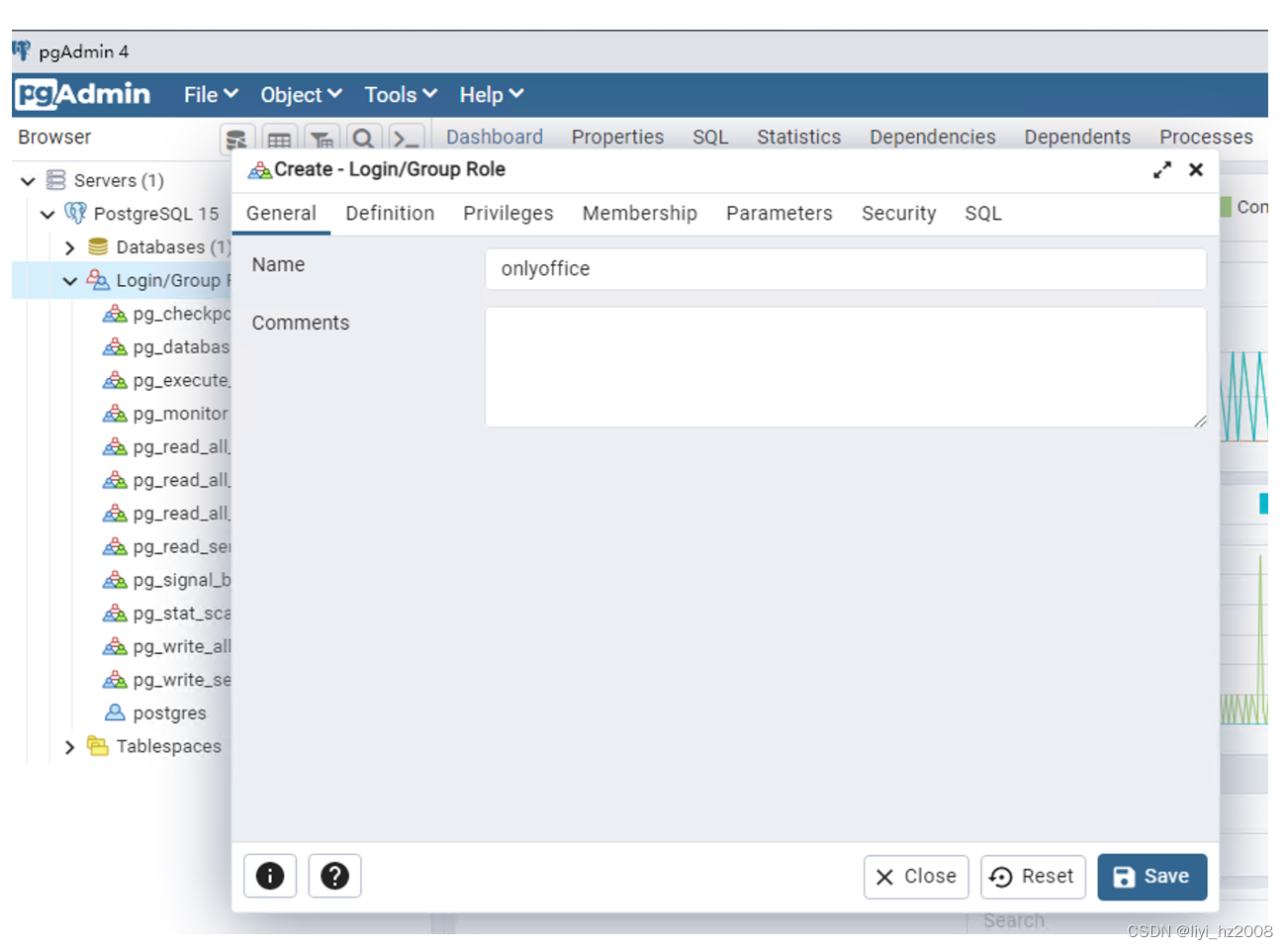
Task: Select the postgres login role
Action: click(170, 713)
